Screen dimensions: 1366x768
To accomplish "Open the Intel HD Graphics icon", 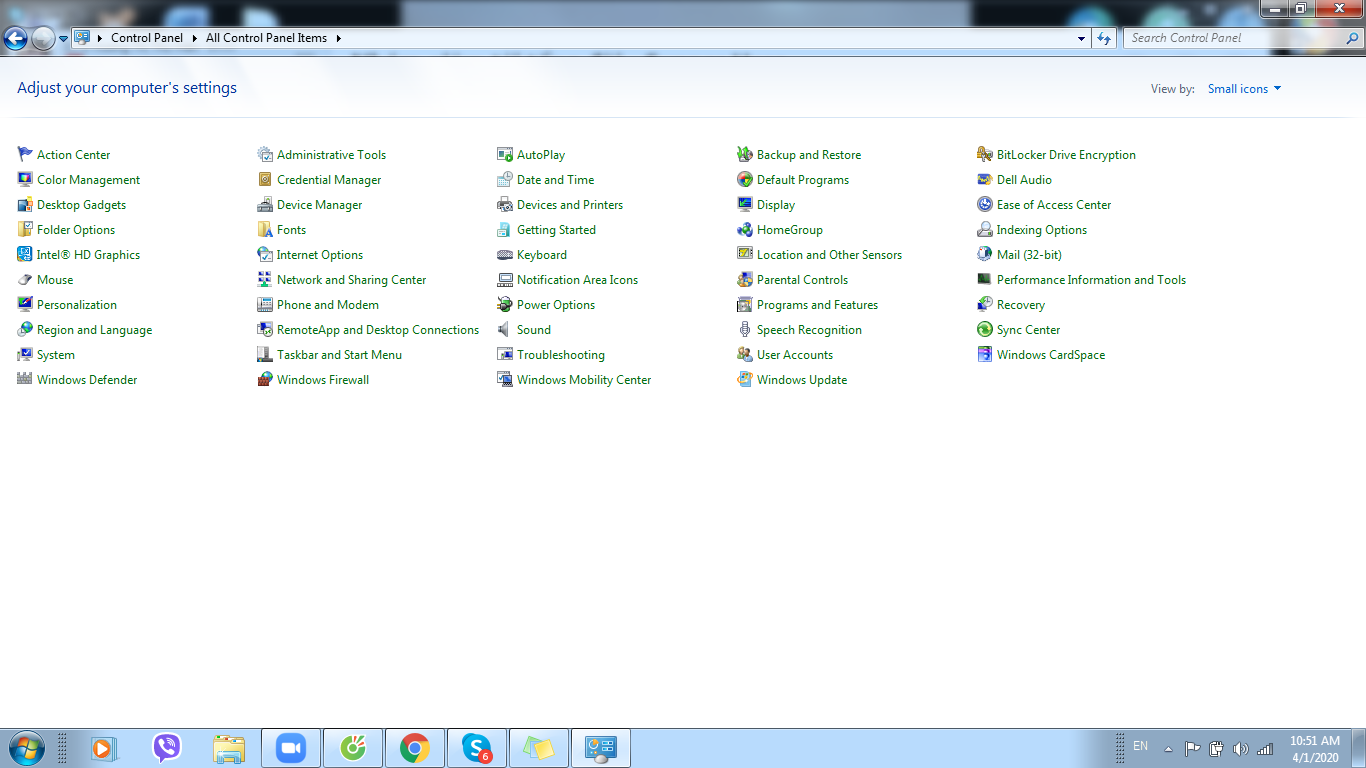I will pos(25,254).
